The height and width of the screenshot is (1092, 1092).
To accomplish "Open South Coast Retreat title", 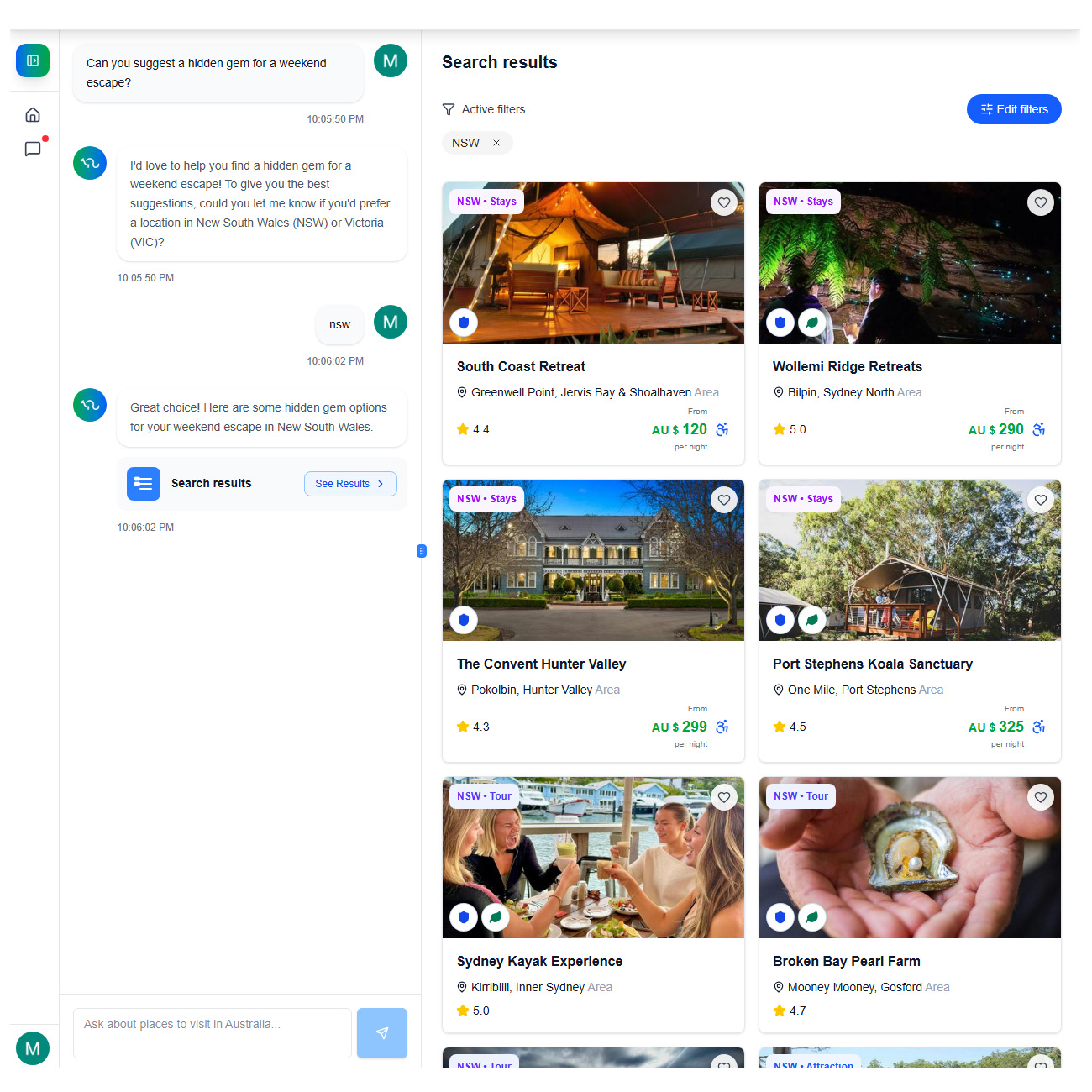I will click(521, 366).
